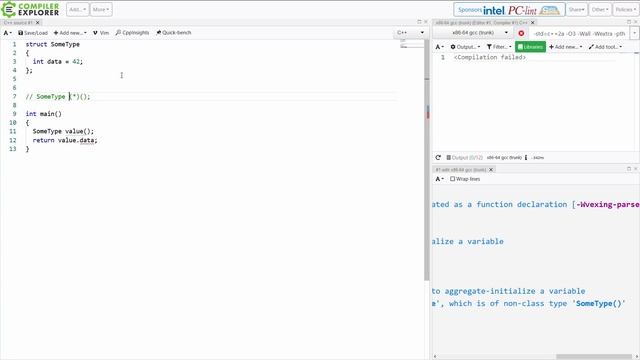Open the Output options dropdown
The image size is (640, 360).
click(x=465, y=47)
